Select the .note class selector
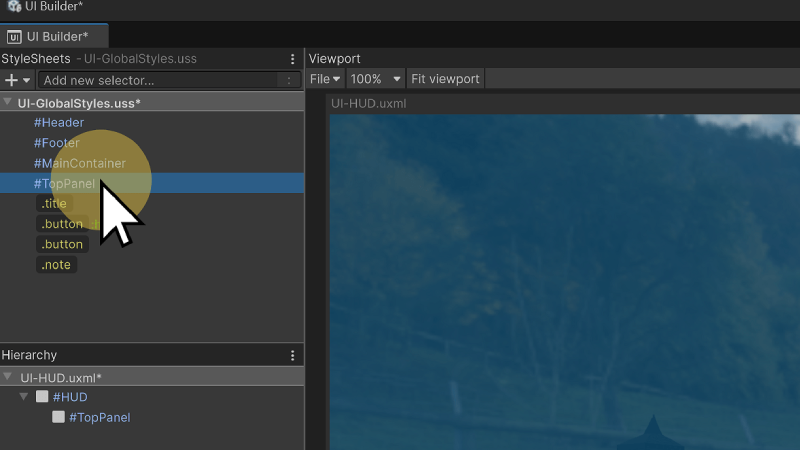 [x=56, y=265]
